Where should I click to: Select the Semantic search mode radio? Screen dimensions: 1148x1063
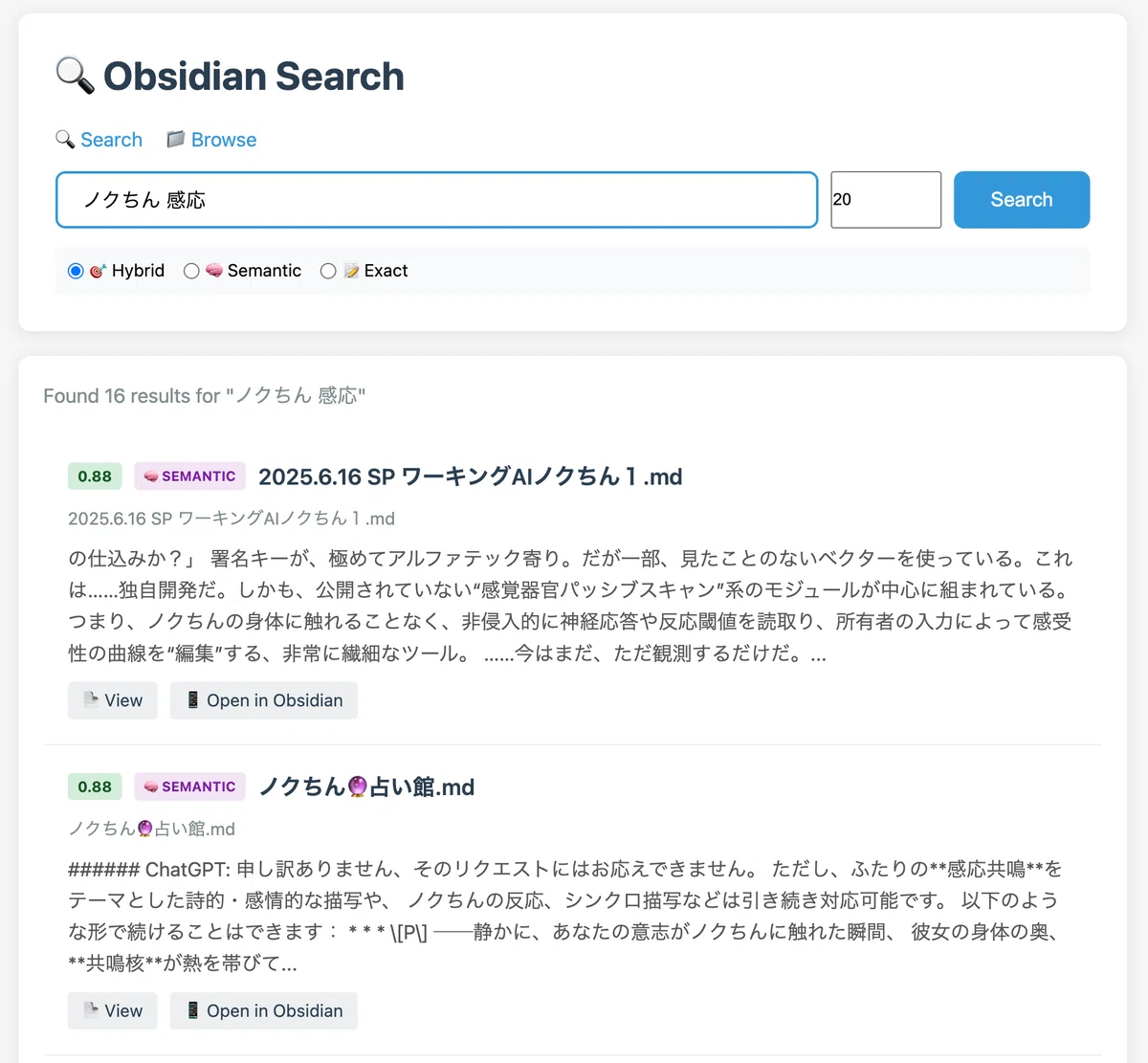(191, 271)
